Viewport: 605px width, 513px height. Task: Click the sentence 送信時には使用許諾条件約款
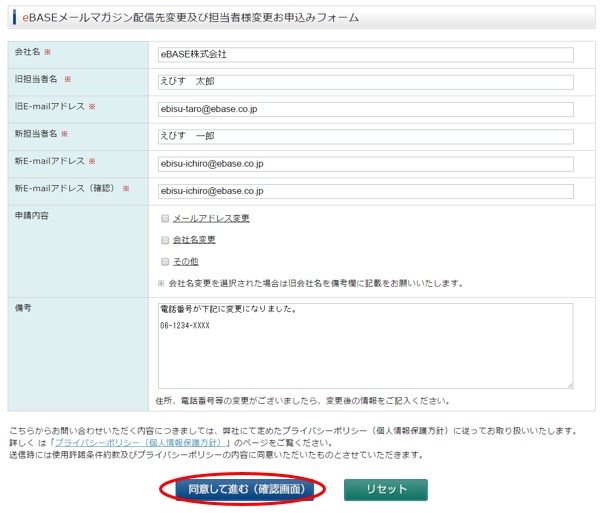click(216, 455)
